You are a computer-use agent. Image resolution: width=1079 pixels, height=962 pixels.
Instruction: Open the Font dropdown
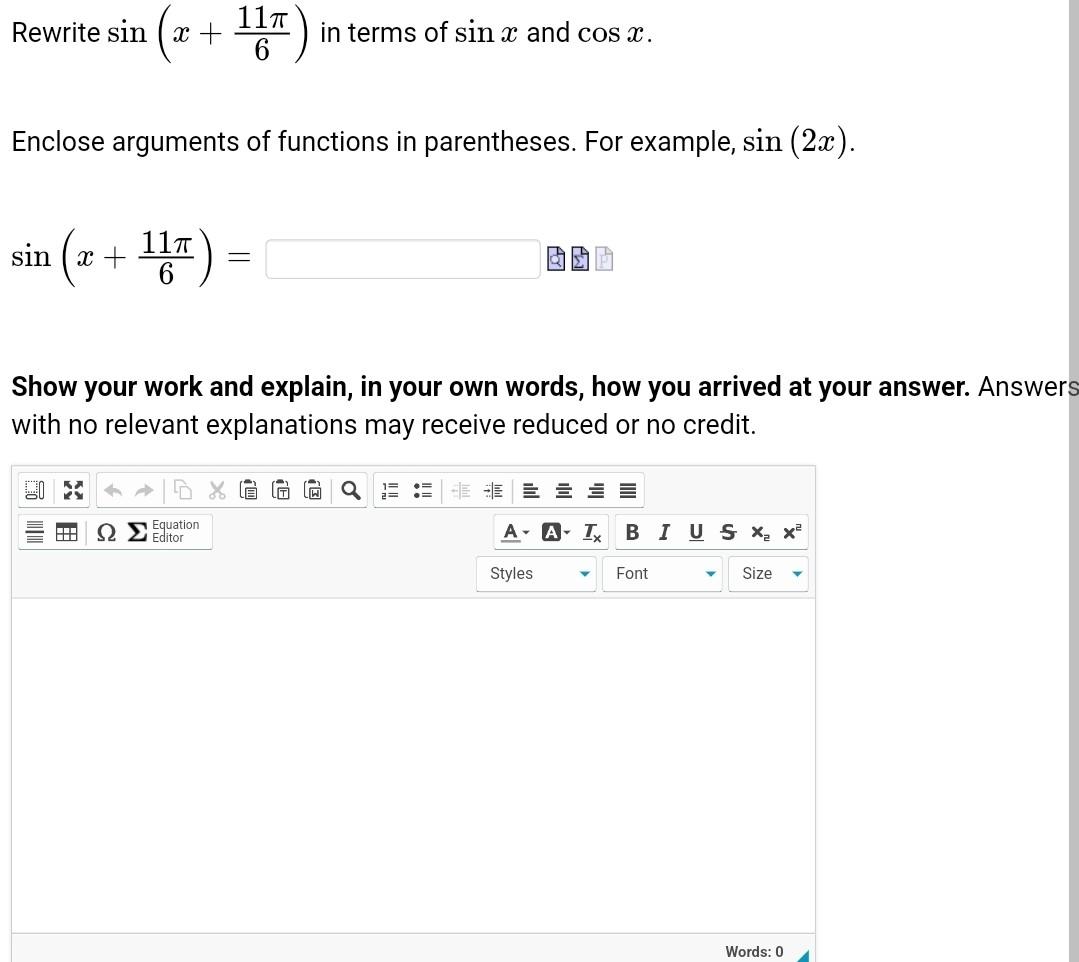click(662, 573)
